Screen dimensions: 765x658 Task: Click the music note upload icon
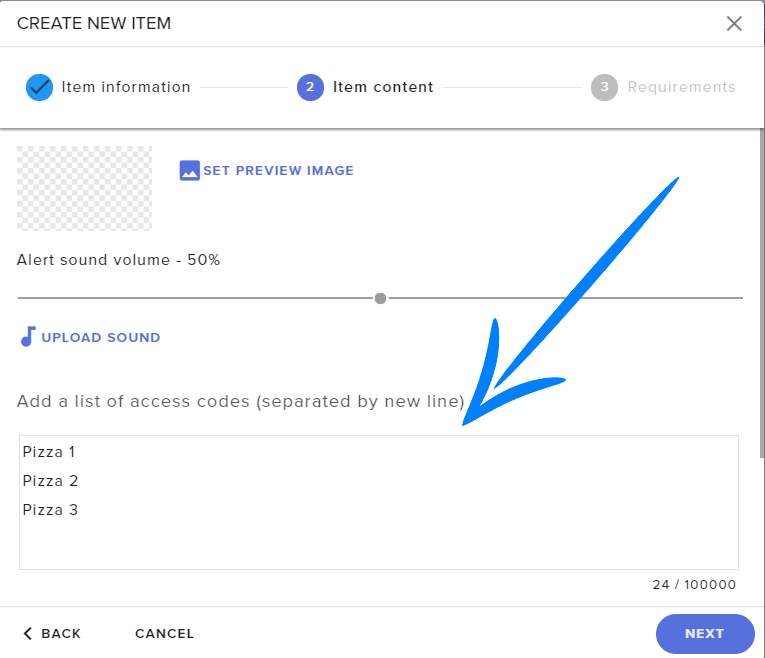click(x=28, y=337)
